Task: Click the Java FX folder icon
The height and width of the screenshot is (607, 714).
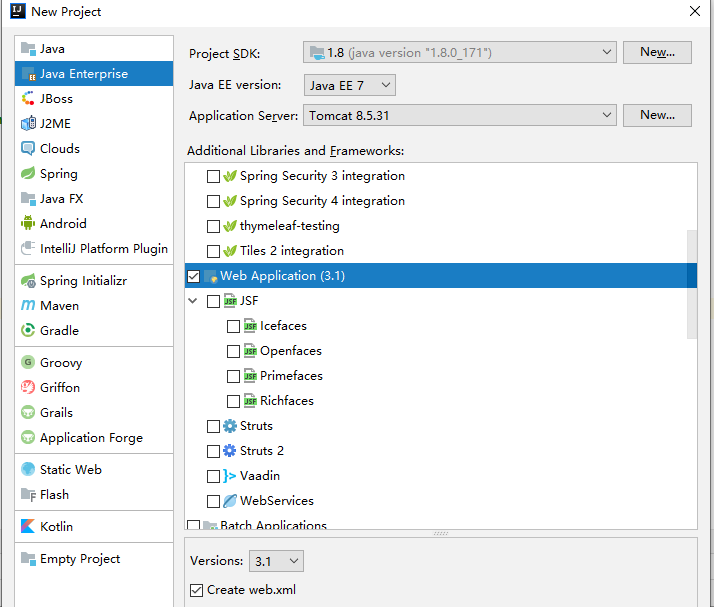Action: tap(28, 199)
